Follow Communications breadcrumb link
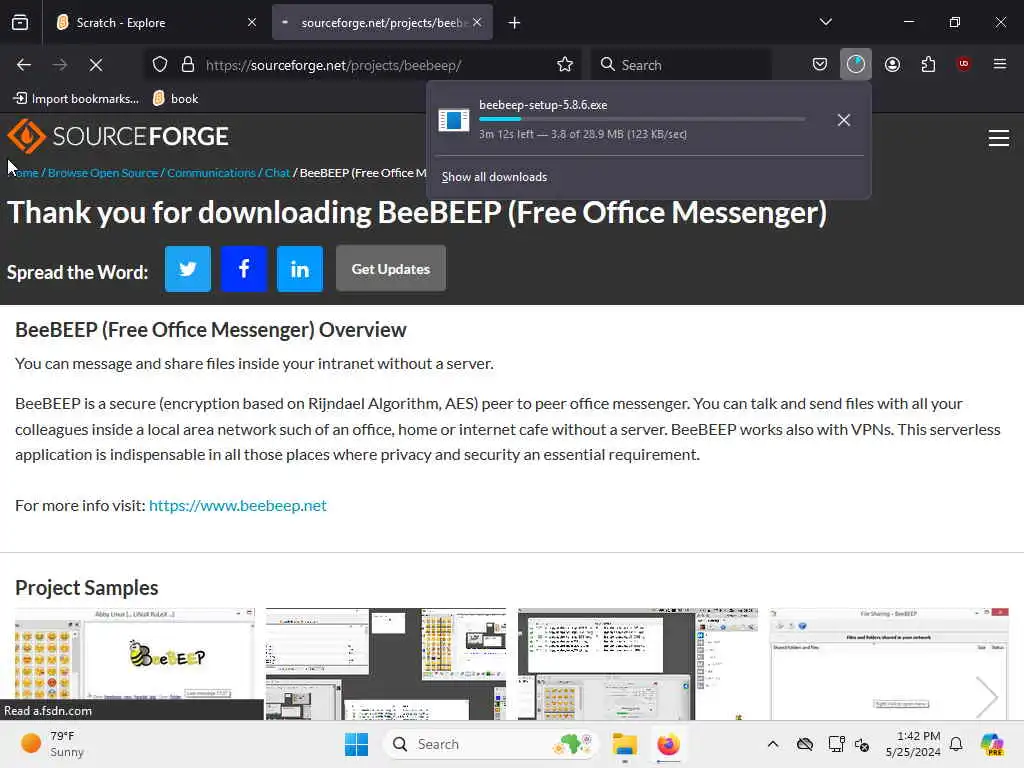1024x768 pixels. 211,173
